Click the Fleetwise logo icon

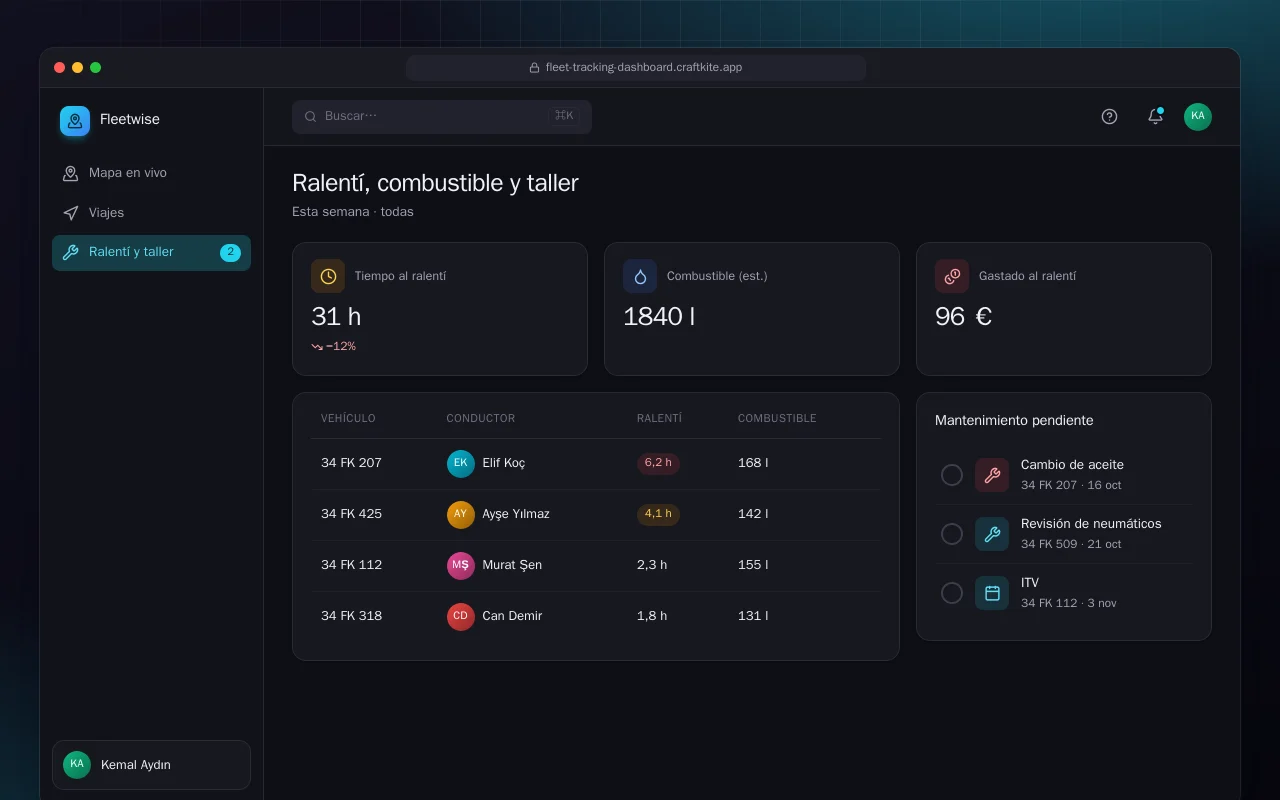pos(75,121)
